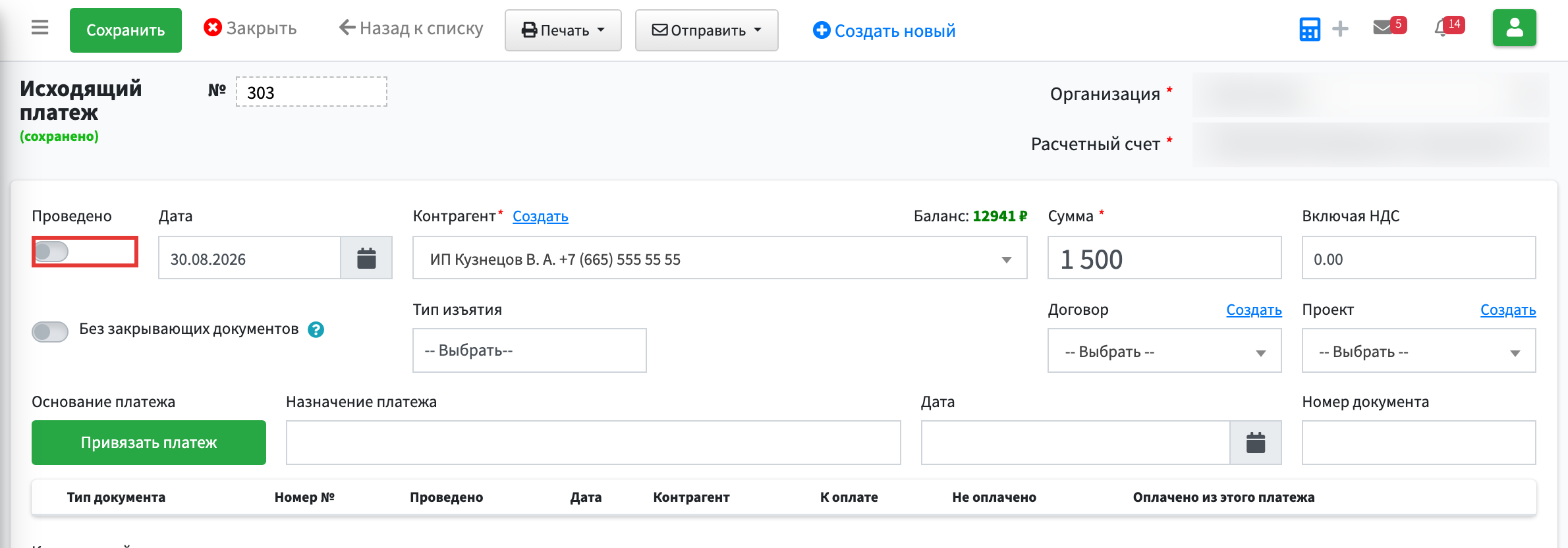Open the Печать dropdown menu
1568x548 pixels.
tap(563, 30)
